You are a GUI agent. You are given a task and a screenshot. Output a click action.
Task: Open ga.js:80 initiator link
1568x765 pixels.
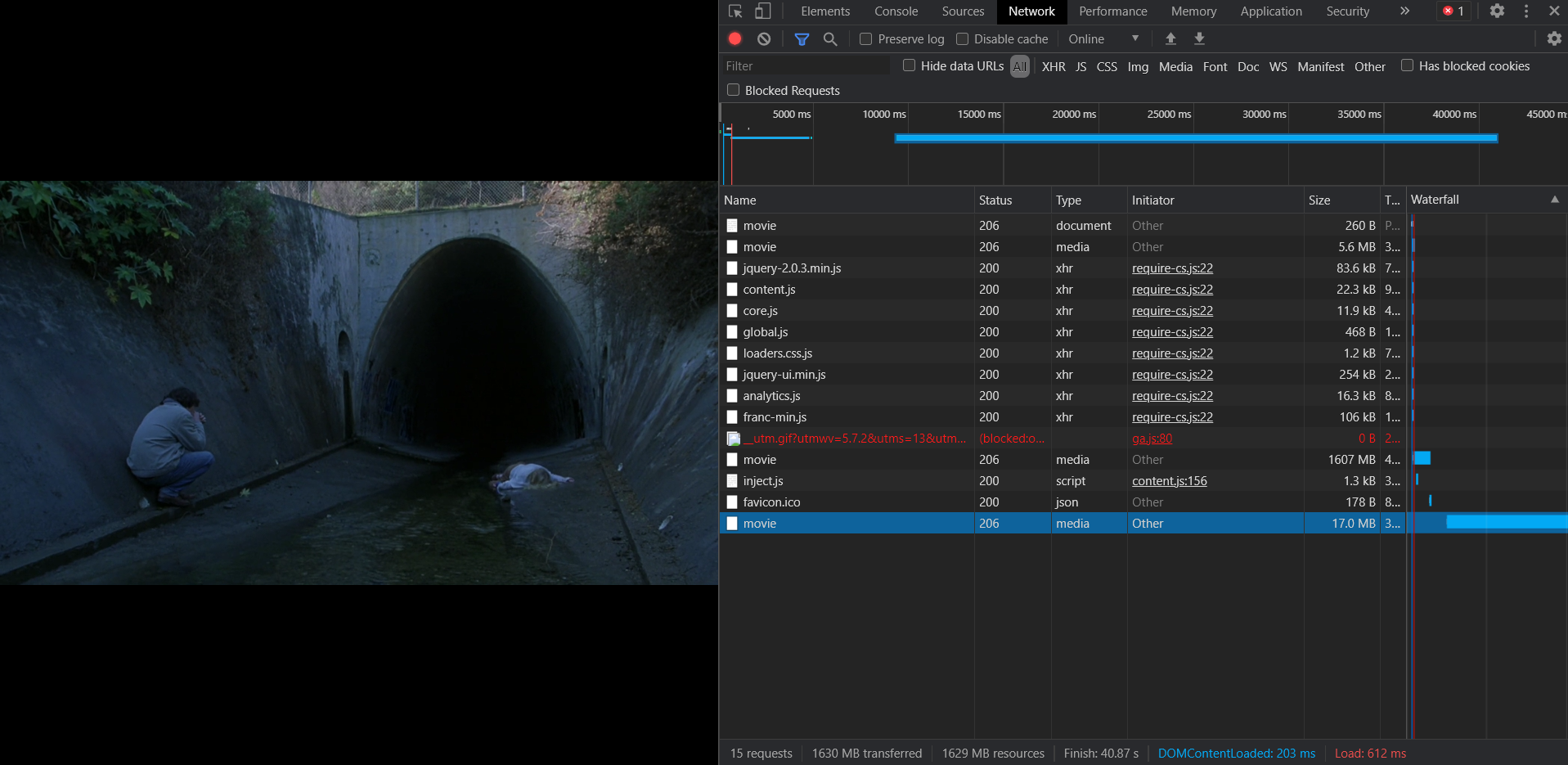pyautogui.click(x=1152, y=439)
